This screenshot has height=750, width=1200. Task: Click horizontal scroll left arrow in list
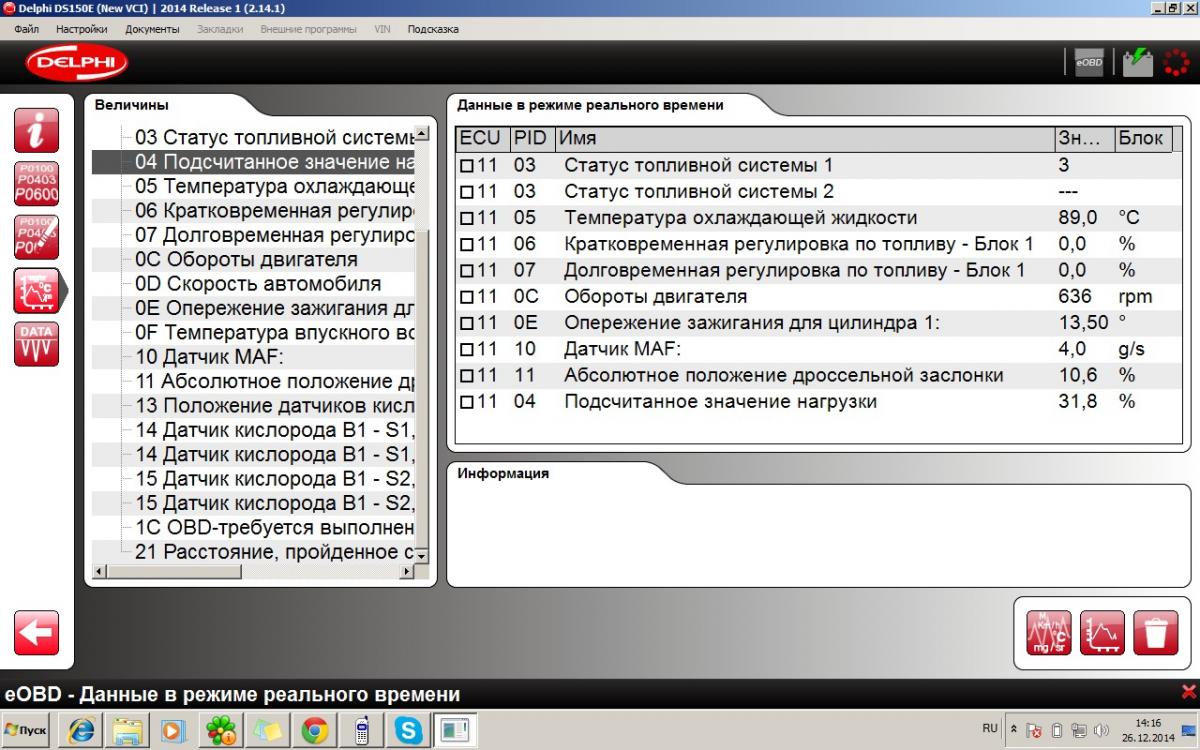98,571
